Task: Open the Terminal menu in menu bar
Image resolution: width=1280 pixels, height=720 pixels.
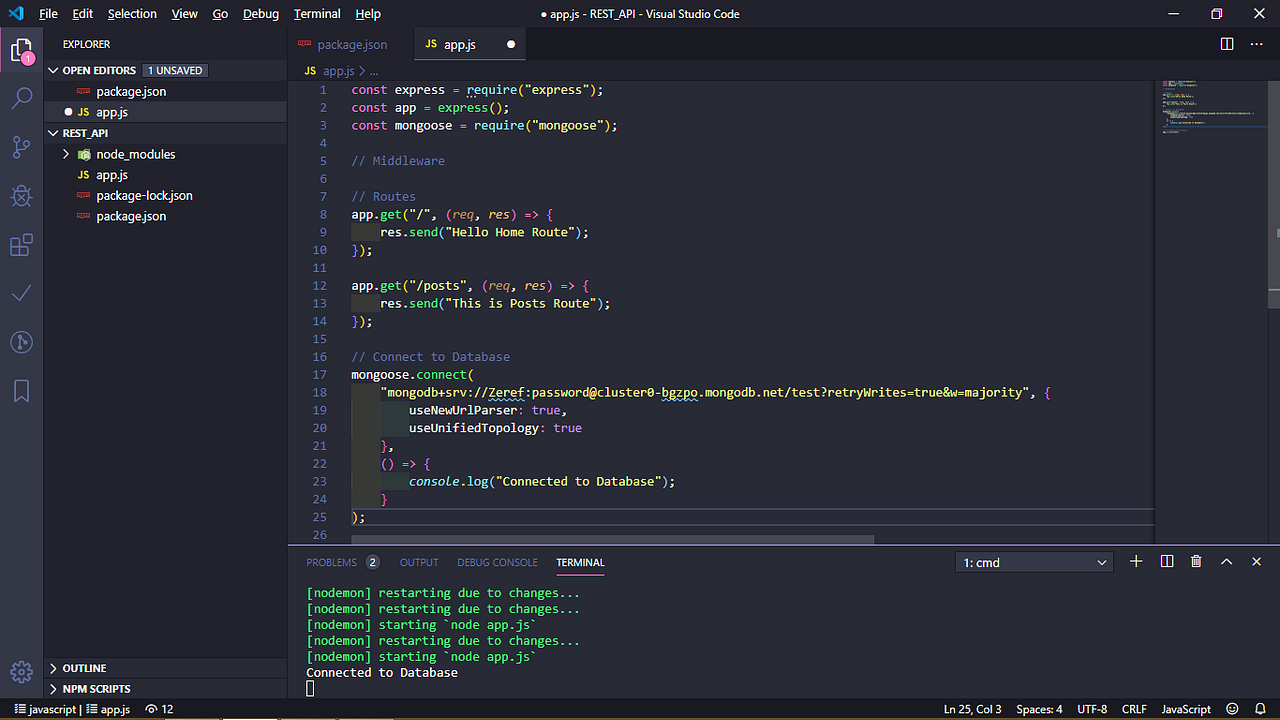Action: pos(316,14)
